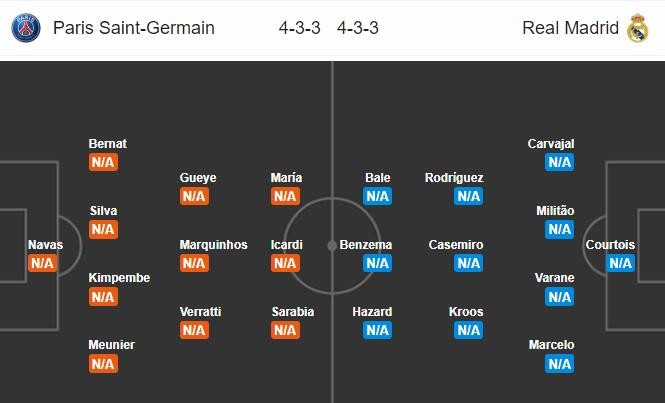Select the player name Kimpembe
The height and width of the screenshot is (403, 665).
119,278
